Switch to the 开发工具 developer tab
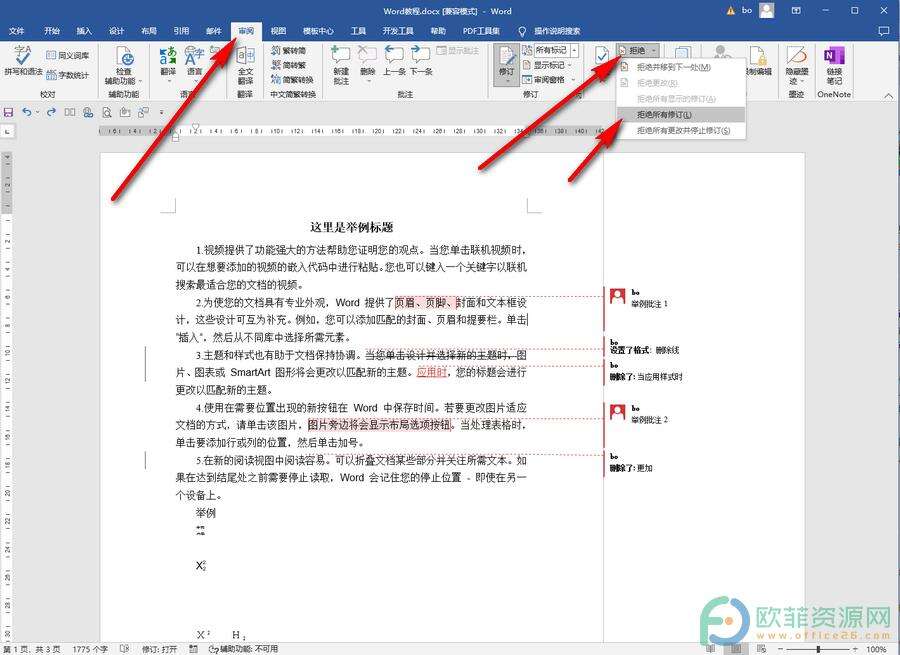900x655 pixels. coord(398,31)
